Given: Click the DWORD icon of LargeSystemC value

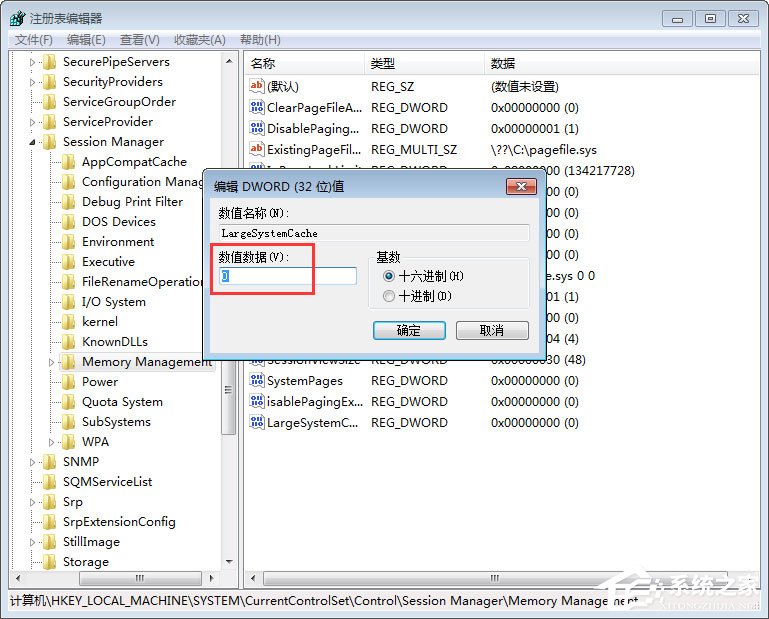Looking at the screenshot, I should (257, 422).
